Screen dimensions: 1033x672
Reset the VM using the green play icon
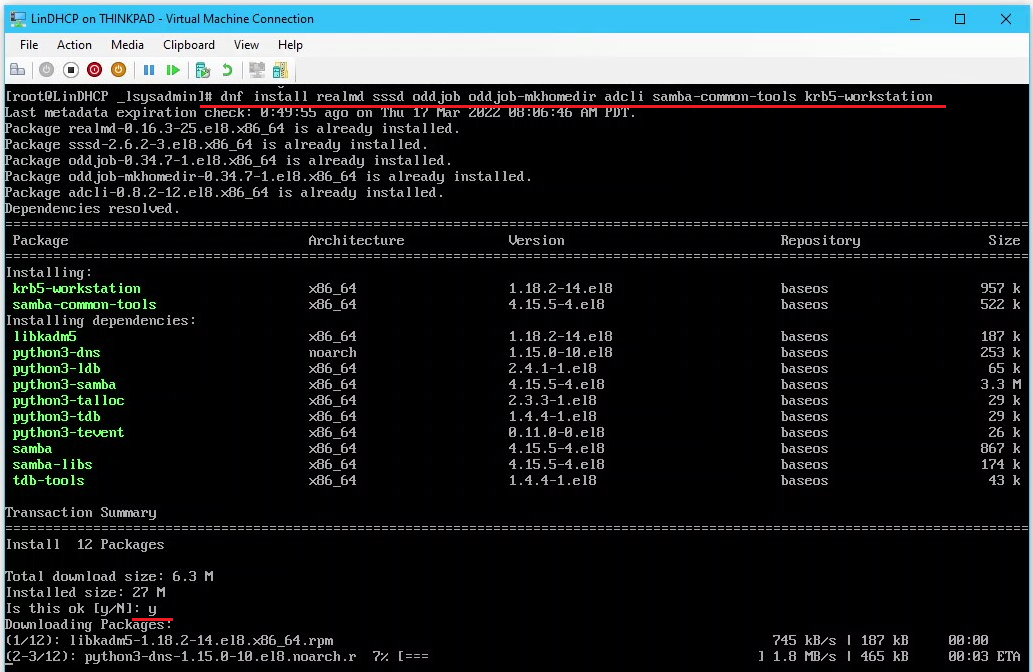point(173,70)
